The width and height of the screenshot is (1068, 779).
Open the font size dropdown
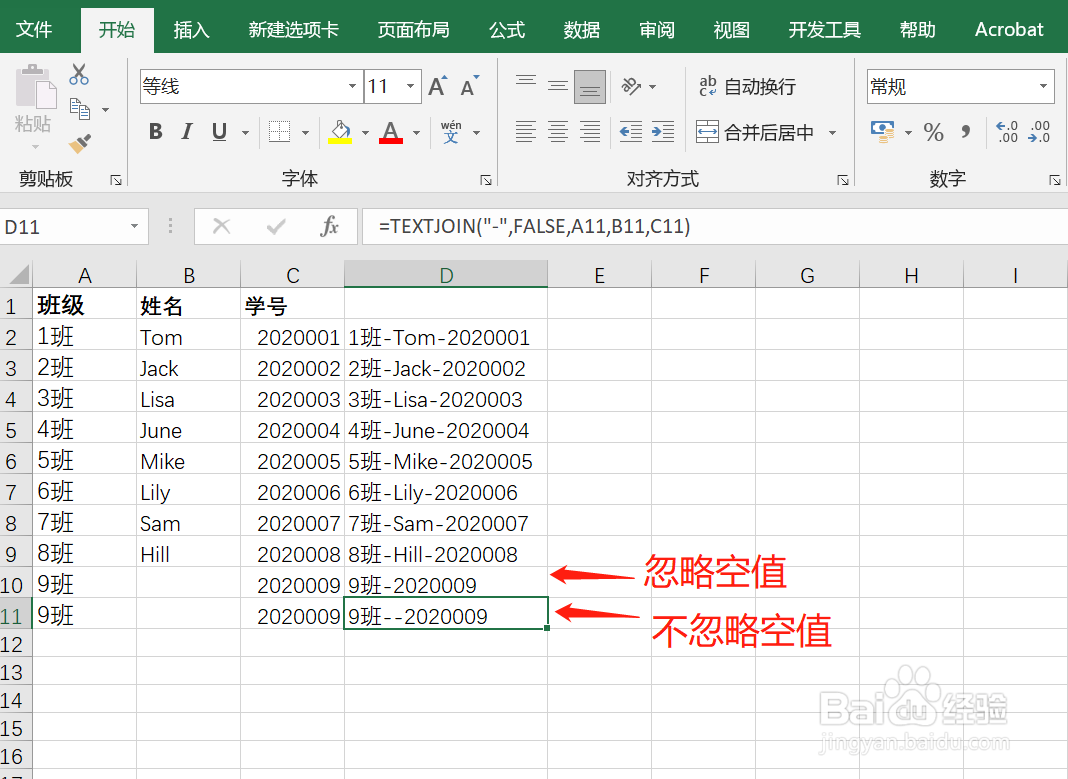point(410,86)
